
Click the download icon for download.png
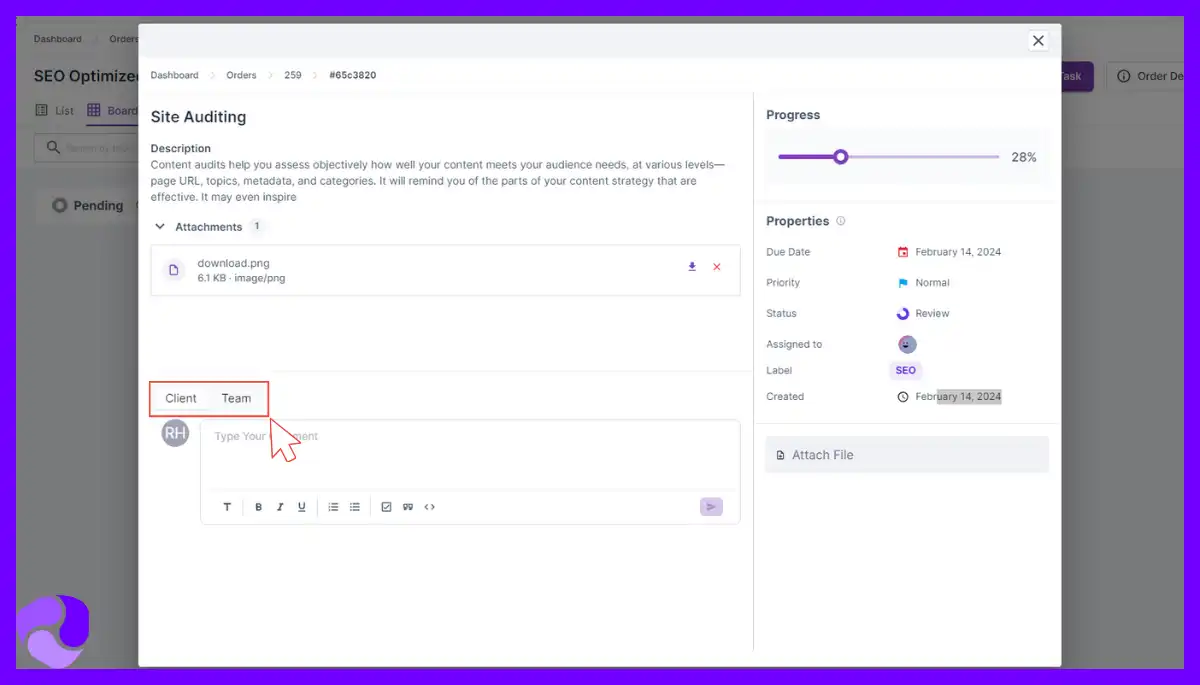[x=691, y=267]
